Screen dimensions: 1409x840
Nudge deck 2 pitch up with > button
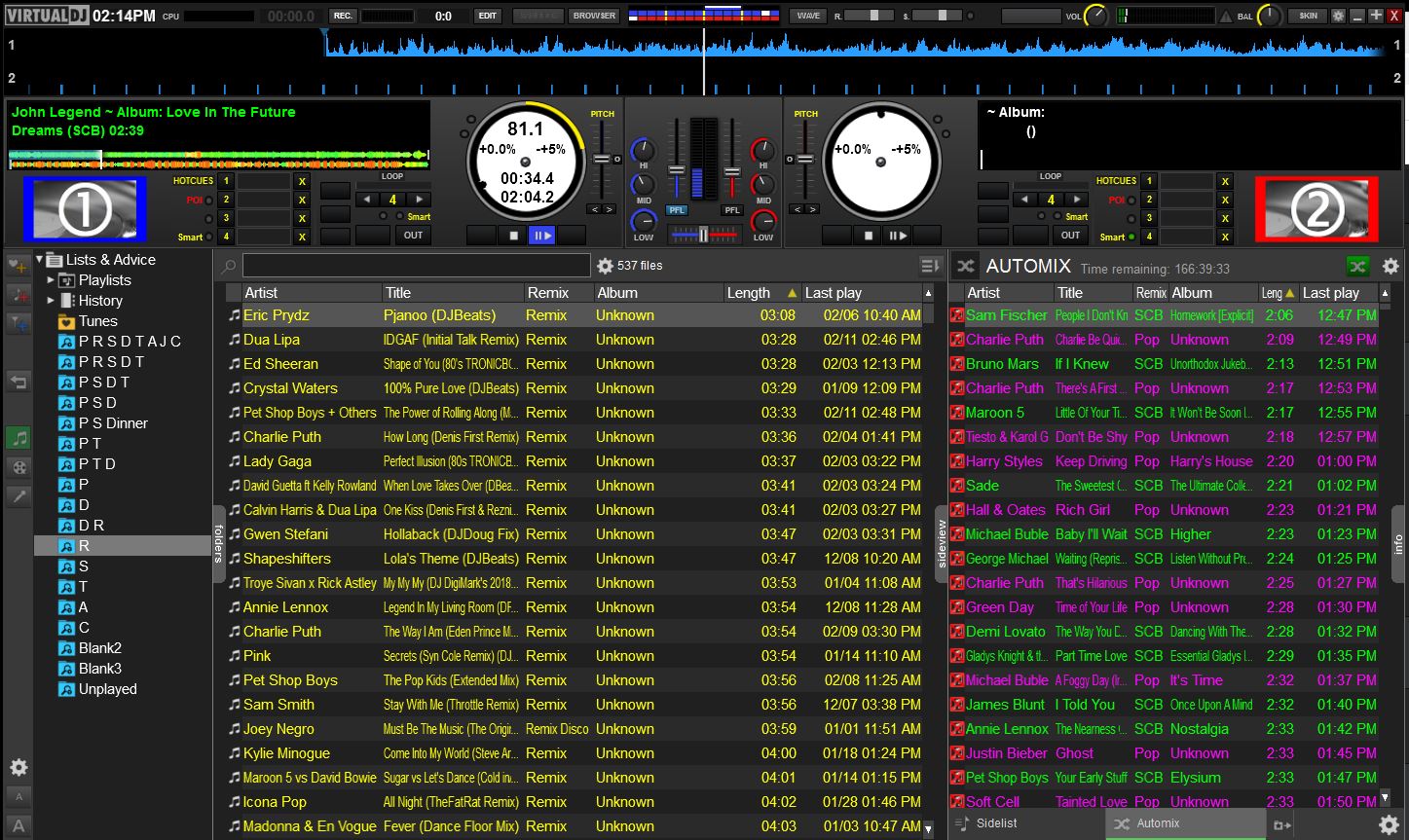pyautogui.click(x=813, y=209)
